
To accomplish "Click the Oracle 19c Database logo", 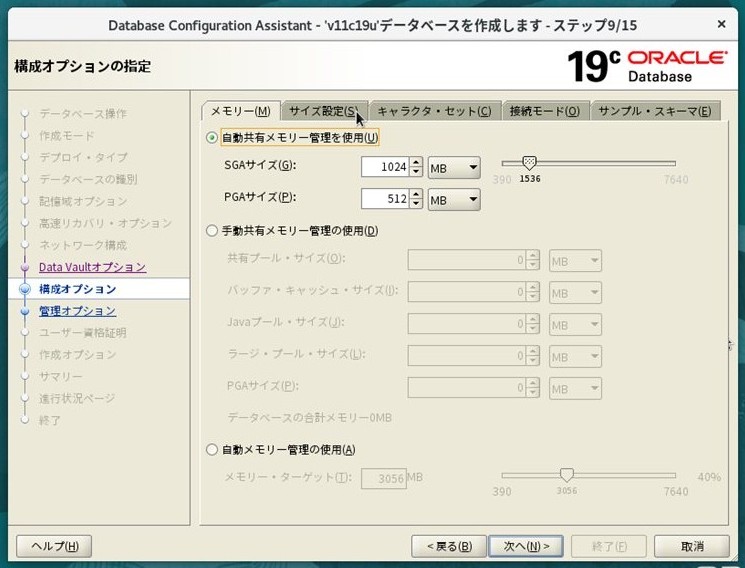I will [647, 66].
